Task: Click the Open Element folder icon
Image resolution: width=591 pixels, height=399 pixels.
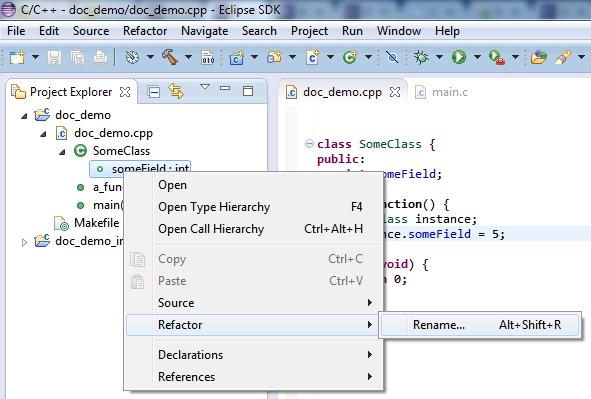Action: point(539,58)
